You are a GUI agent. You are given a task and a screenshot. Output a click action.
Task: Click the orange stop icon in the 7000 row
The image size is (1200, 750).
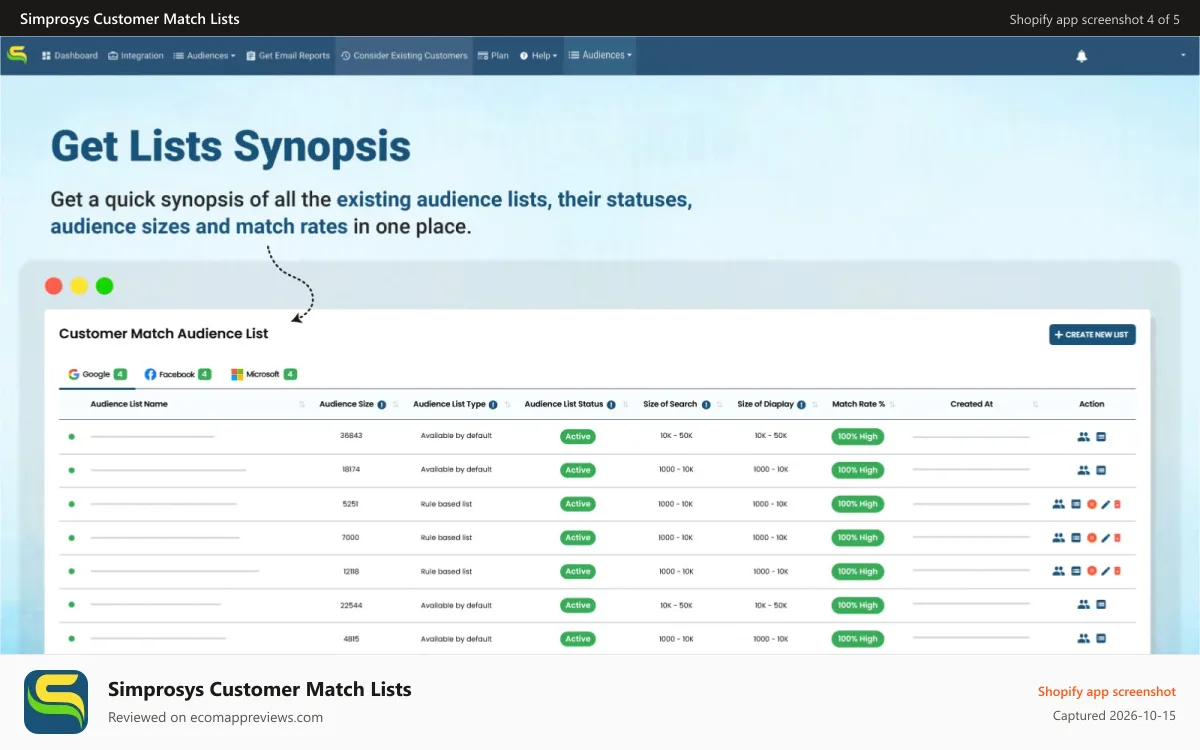1091,538
